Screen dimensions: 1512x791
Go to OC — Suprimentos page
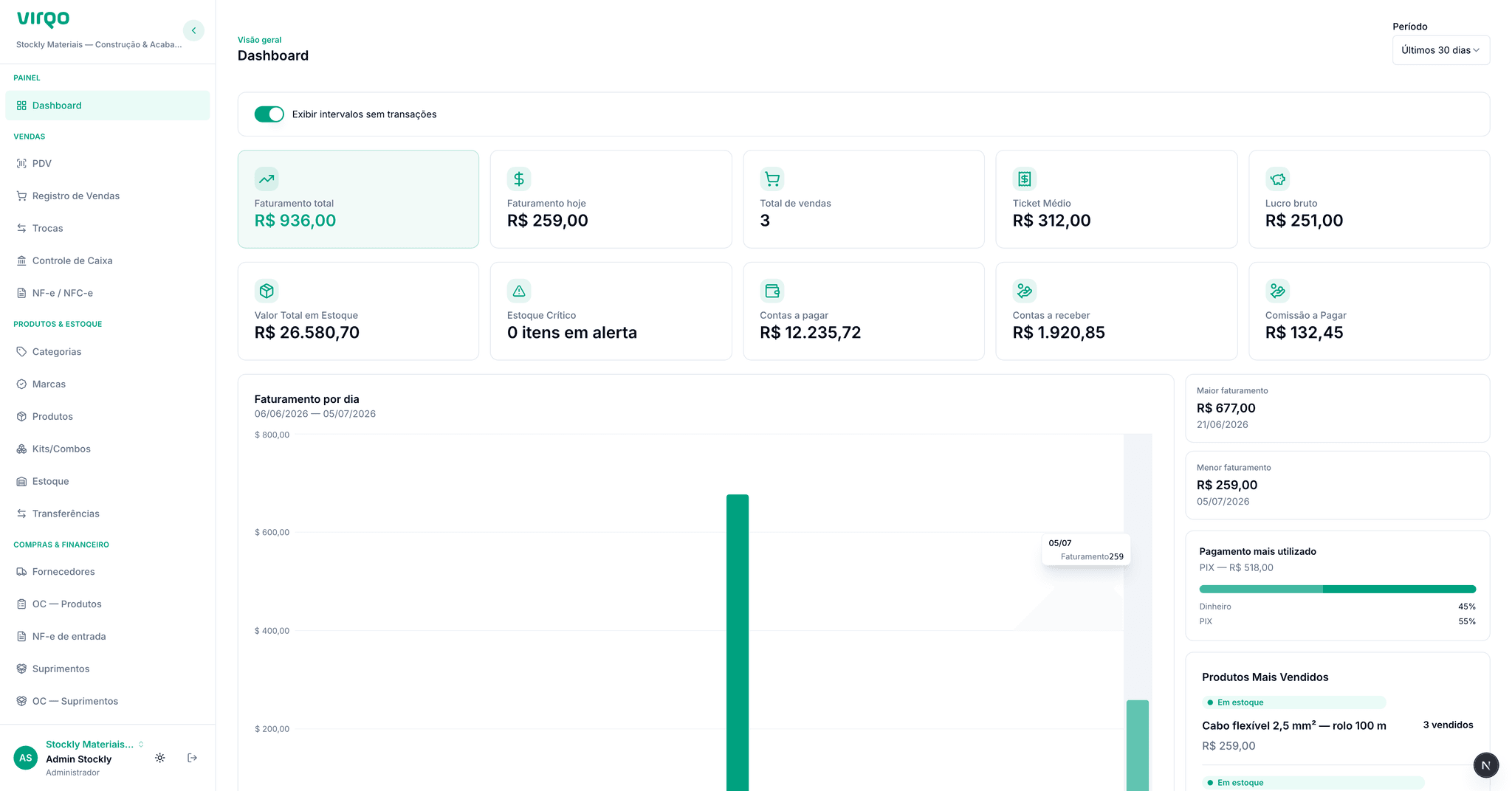click(108, 701)
